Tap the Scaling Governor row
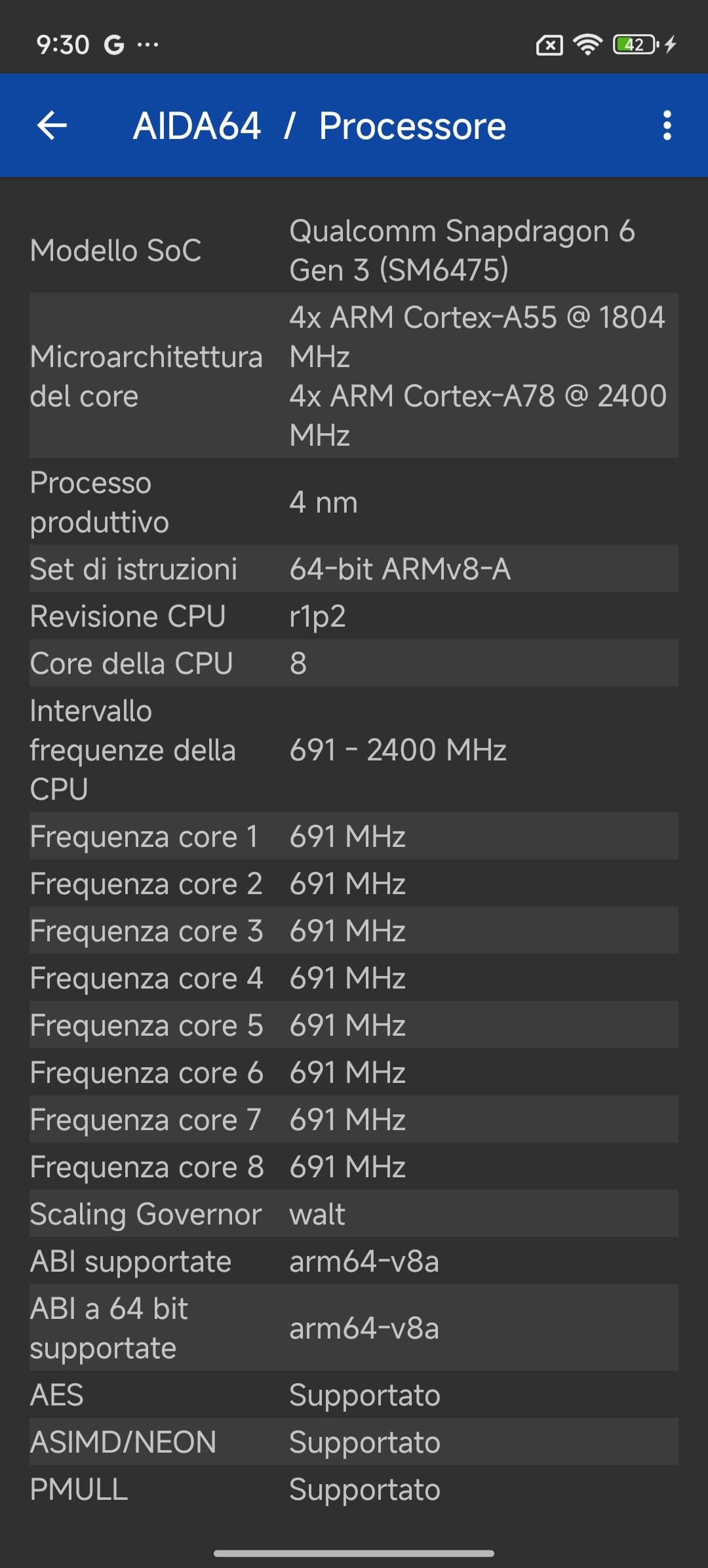The height and width of the screenshot is (1568, 708). point(354,1214)
